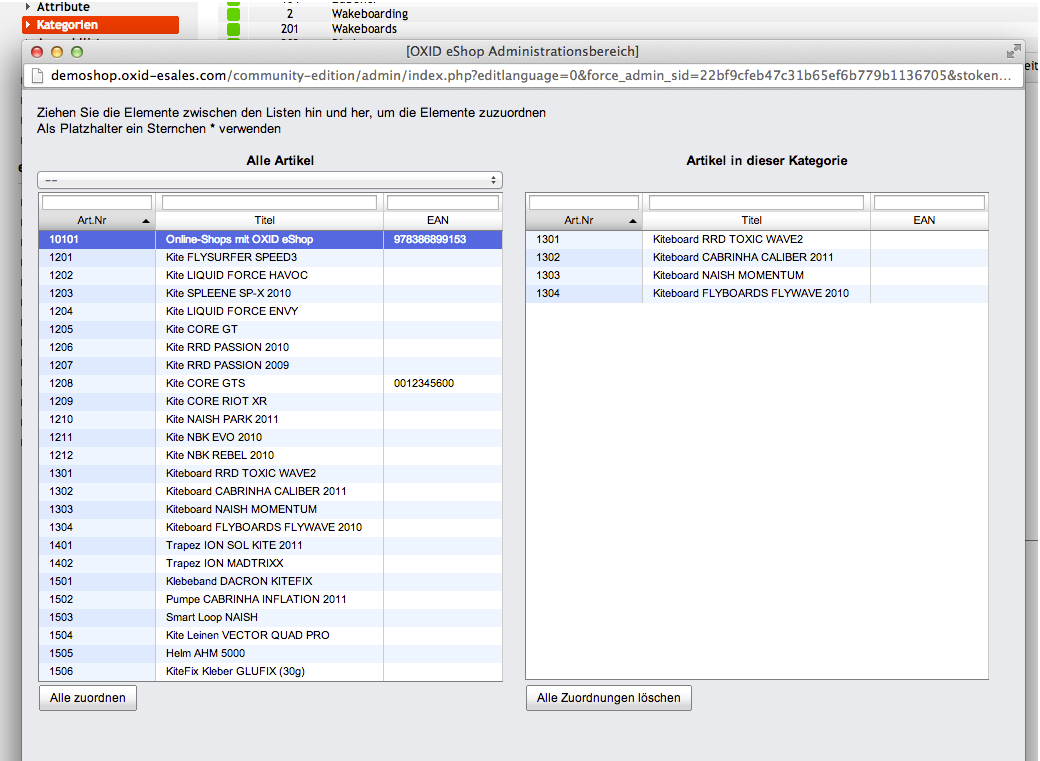Focus Art.Nr filter field in Alle Artikel list

pyautogui.click(x=97, y=203)
